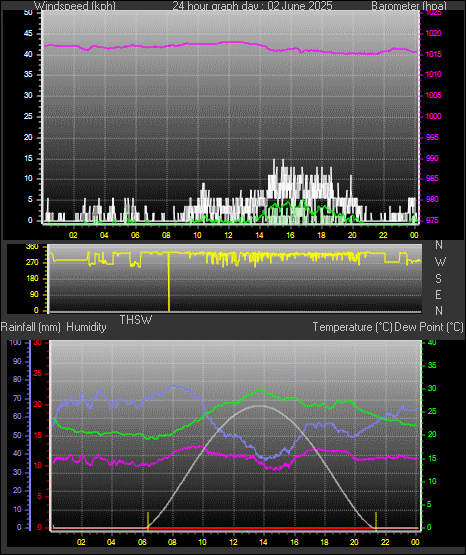Click the 1015 barometer scale value

click(x=434, y=54)
